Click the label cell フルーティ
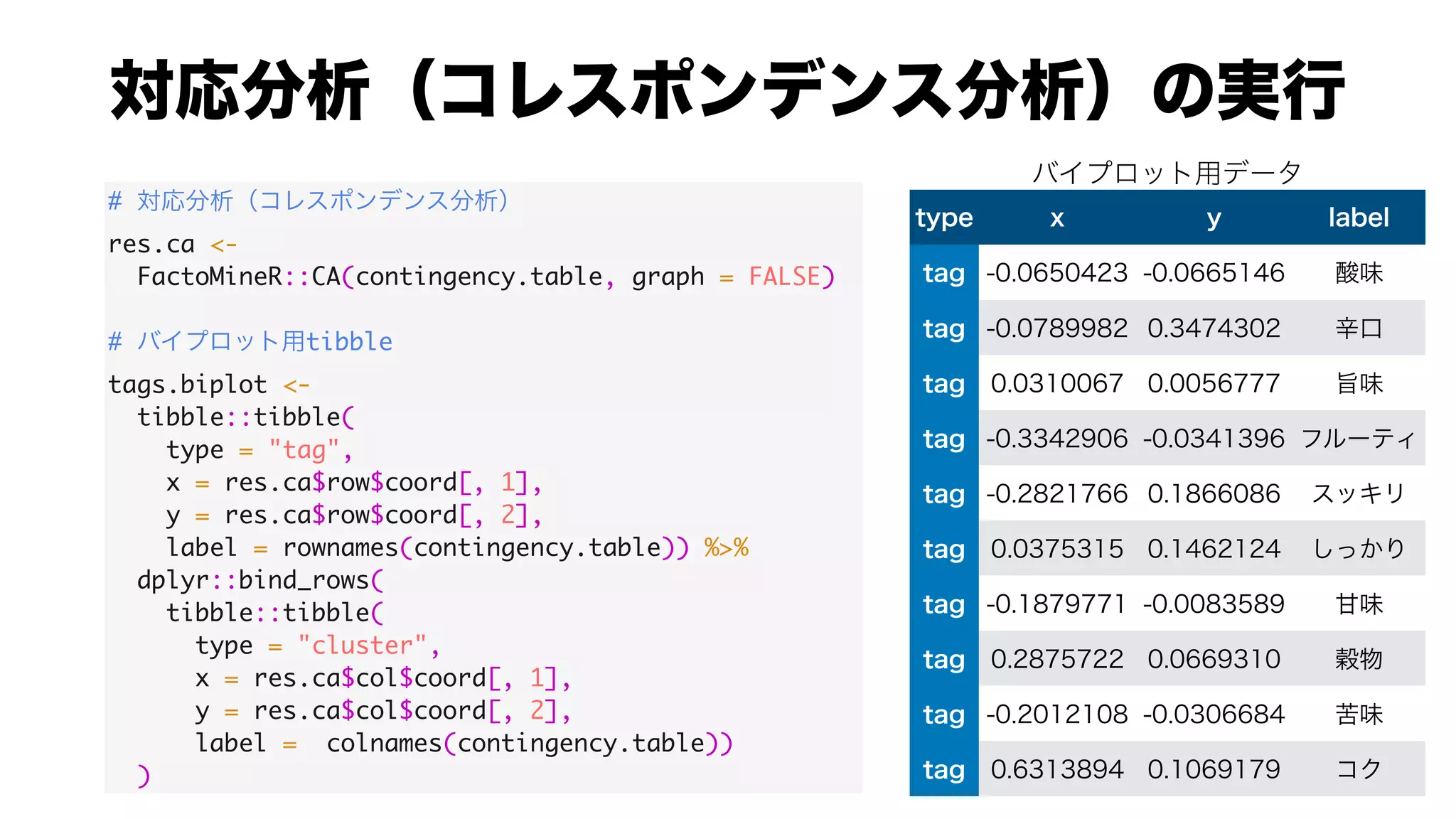1456x819 pixels. pyautogui.click(x=1359, y=439)
